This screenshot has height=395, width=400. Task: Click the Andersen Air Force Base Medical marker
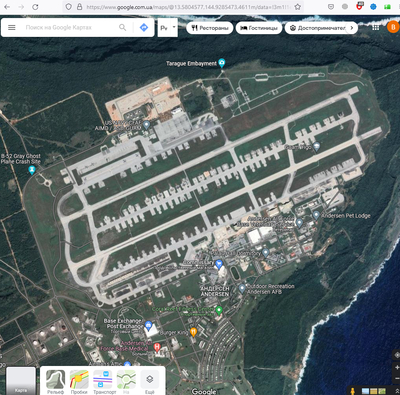157,347
